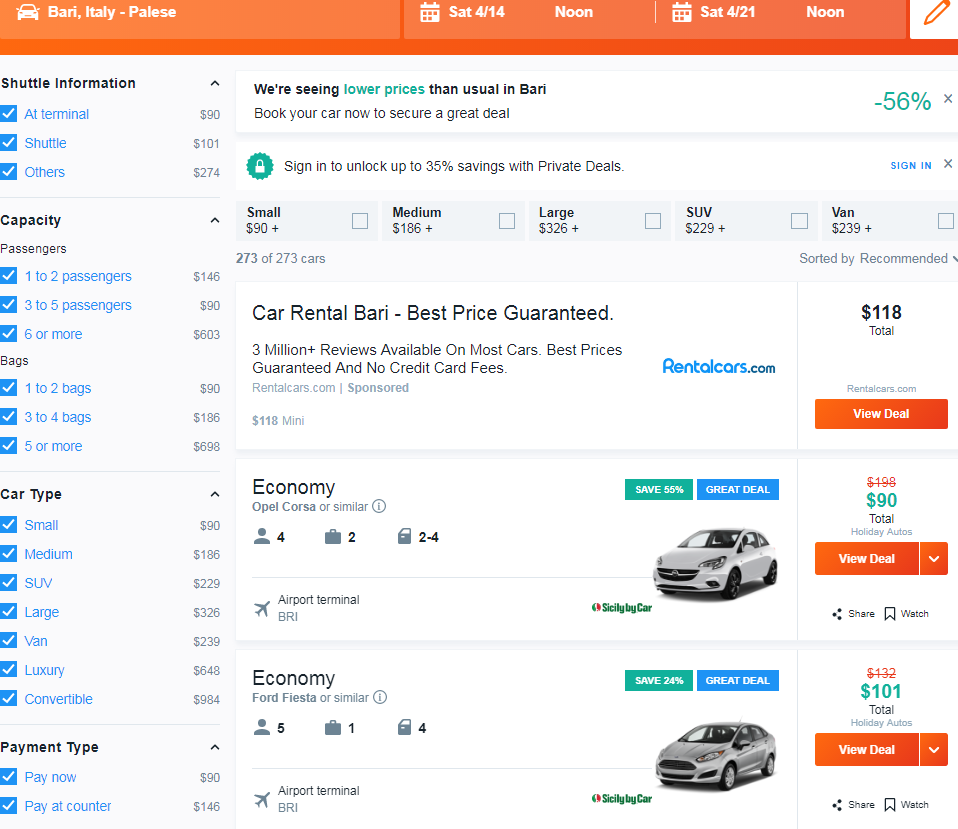Select the Small $90+ category tab
958x829 pixels.
[307, 221]
